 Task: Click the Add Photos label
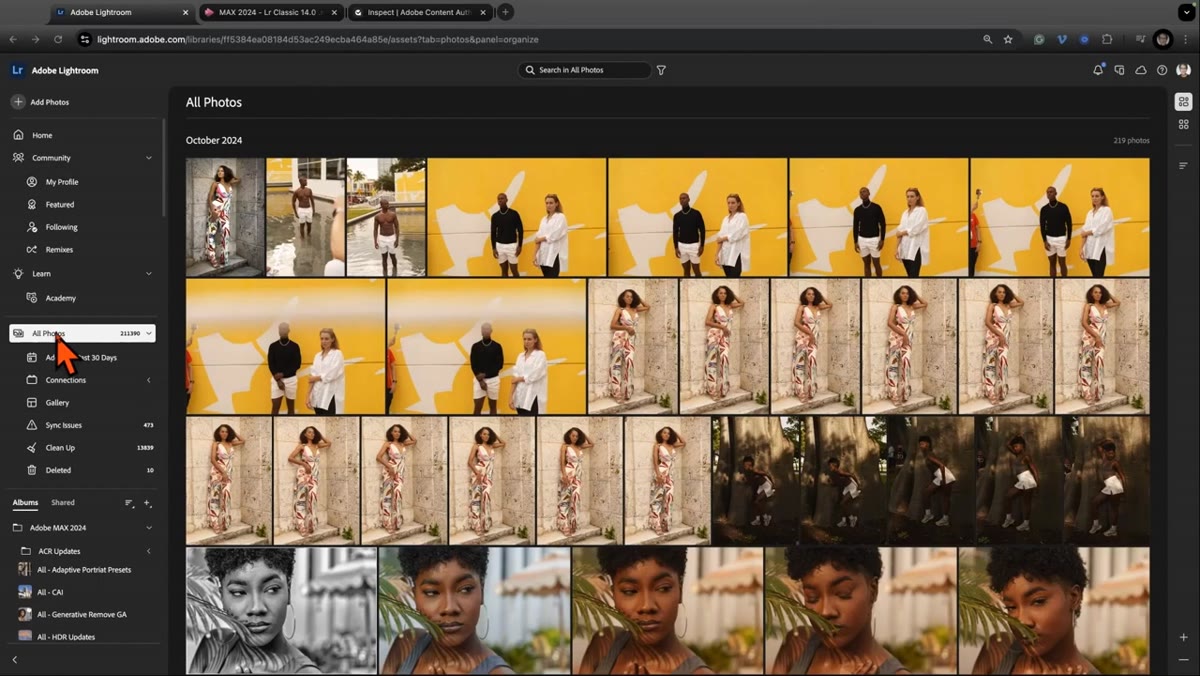pyautogui.click(x=50, y=102)
